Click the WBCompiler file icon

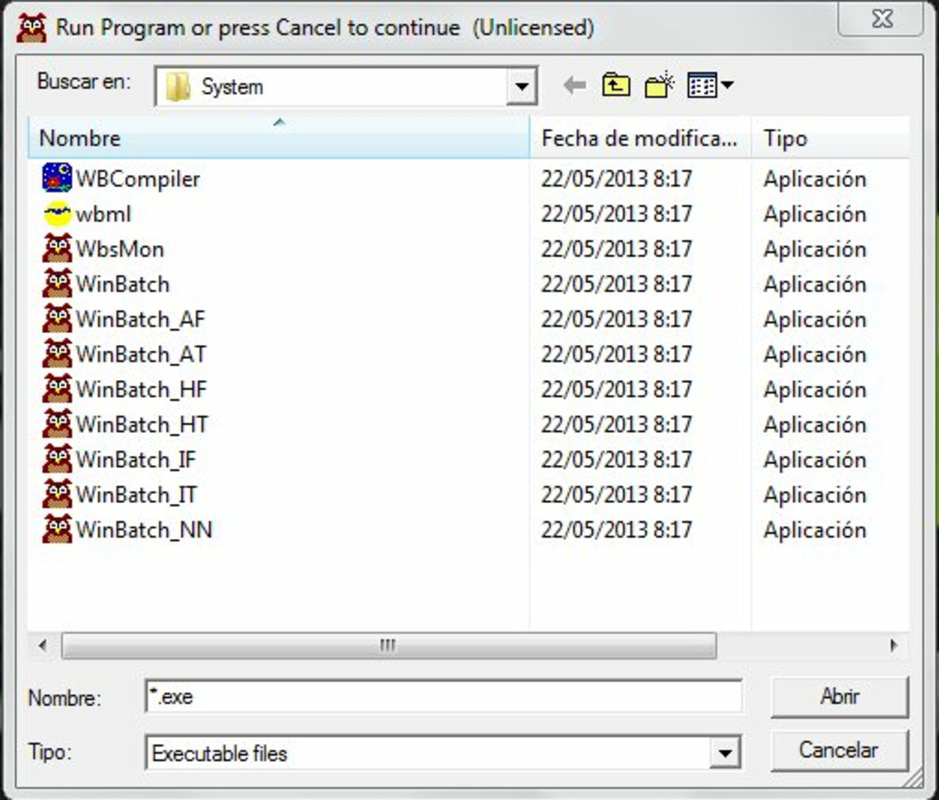click(x=57, y=178)
